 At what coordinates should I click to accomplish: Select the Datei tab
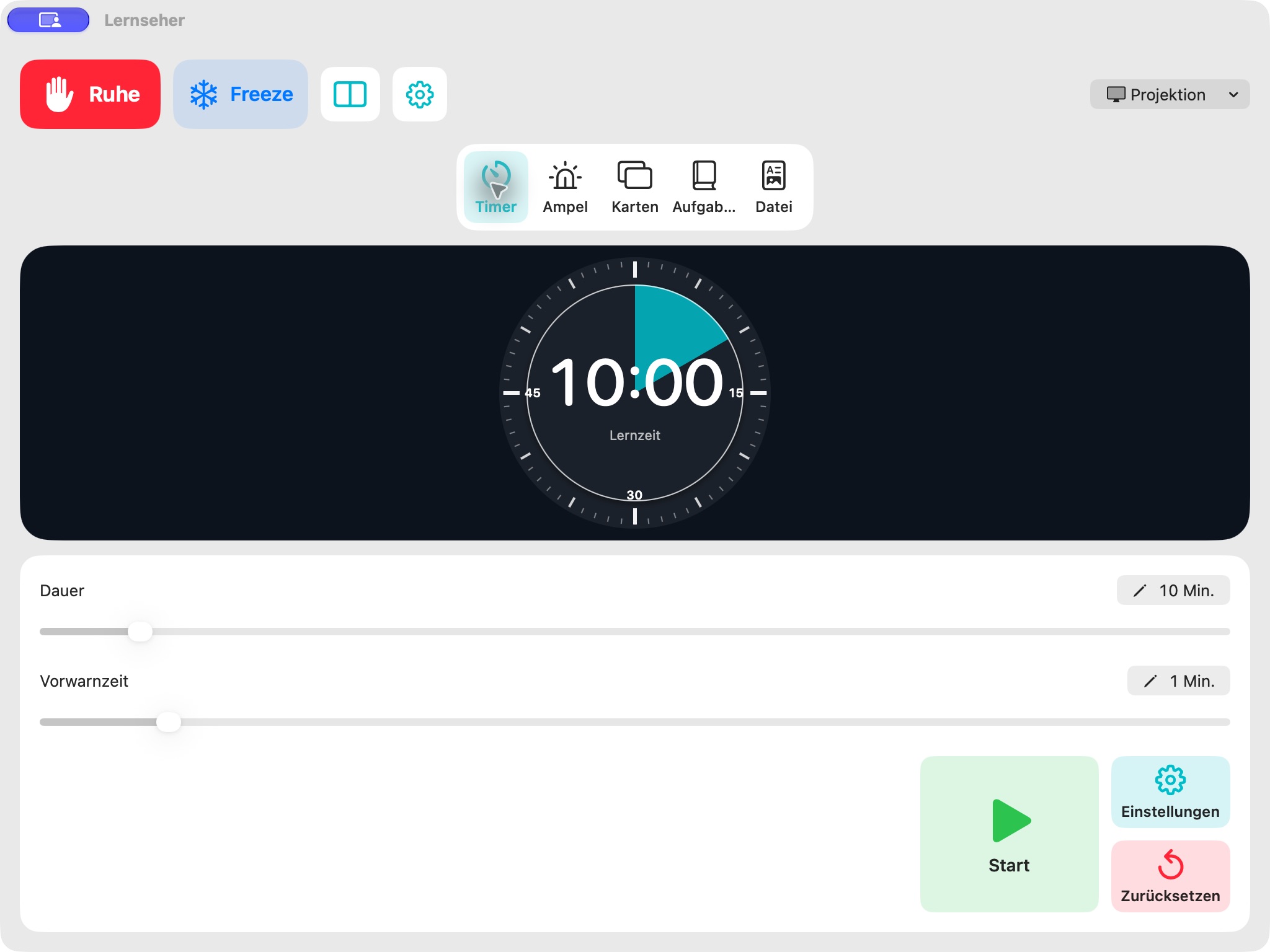774,187
